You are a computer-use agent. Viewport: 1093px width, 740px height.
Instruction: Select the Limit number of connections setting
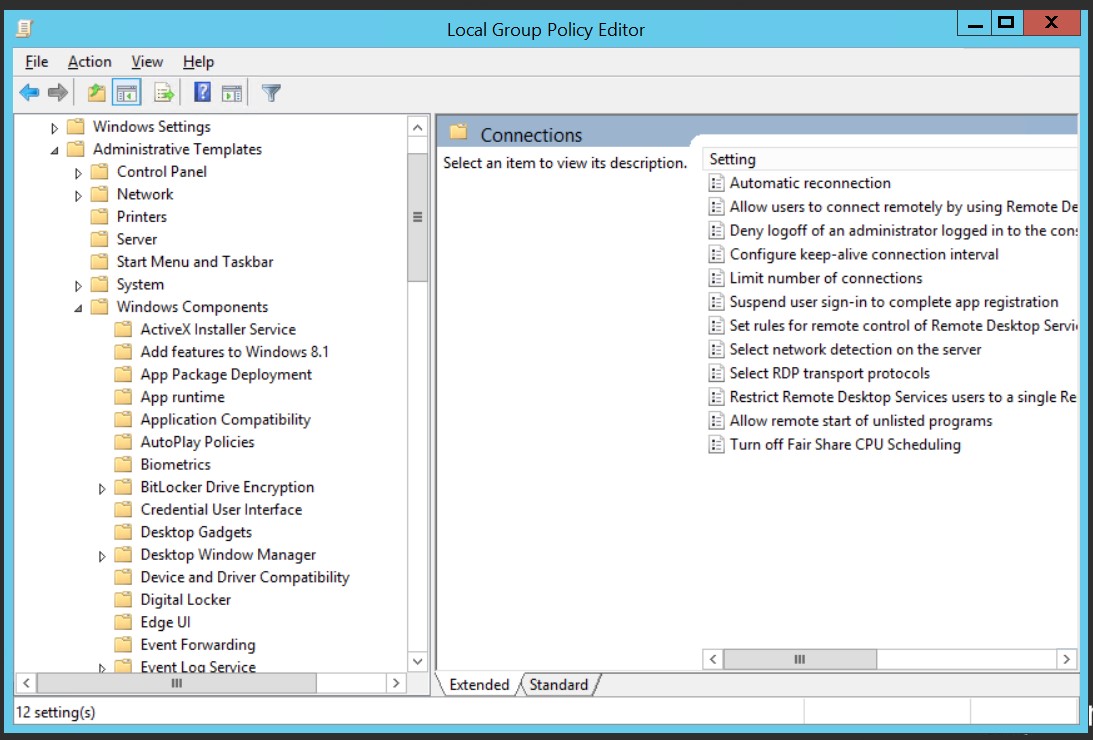[x=825, y=278]
